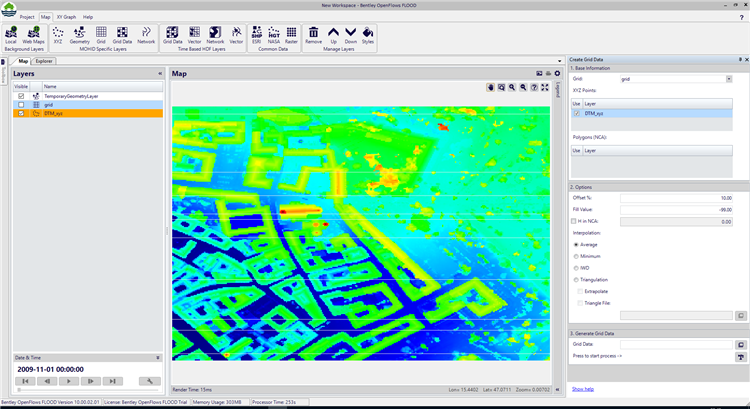Expand the Legend side tab
750x409 pixels.
coord(557,89)
